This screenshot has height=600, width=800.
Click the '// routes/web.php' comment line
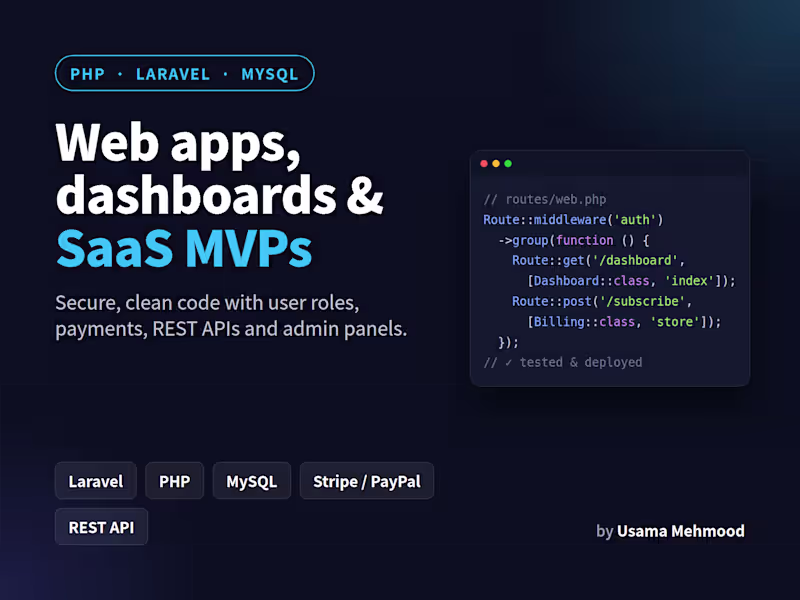tap(545, 199)
